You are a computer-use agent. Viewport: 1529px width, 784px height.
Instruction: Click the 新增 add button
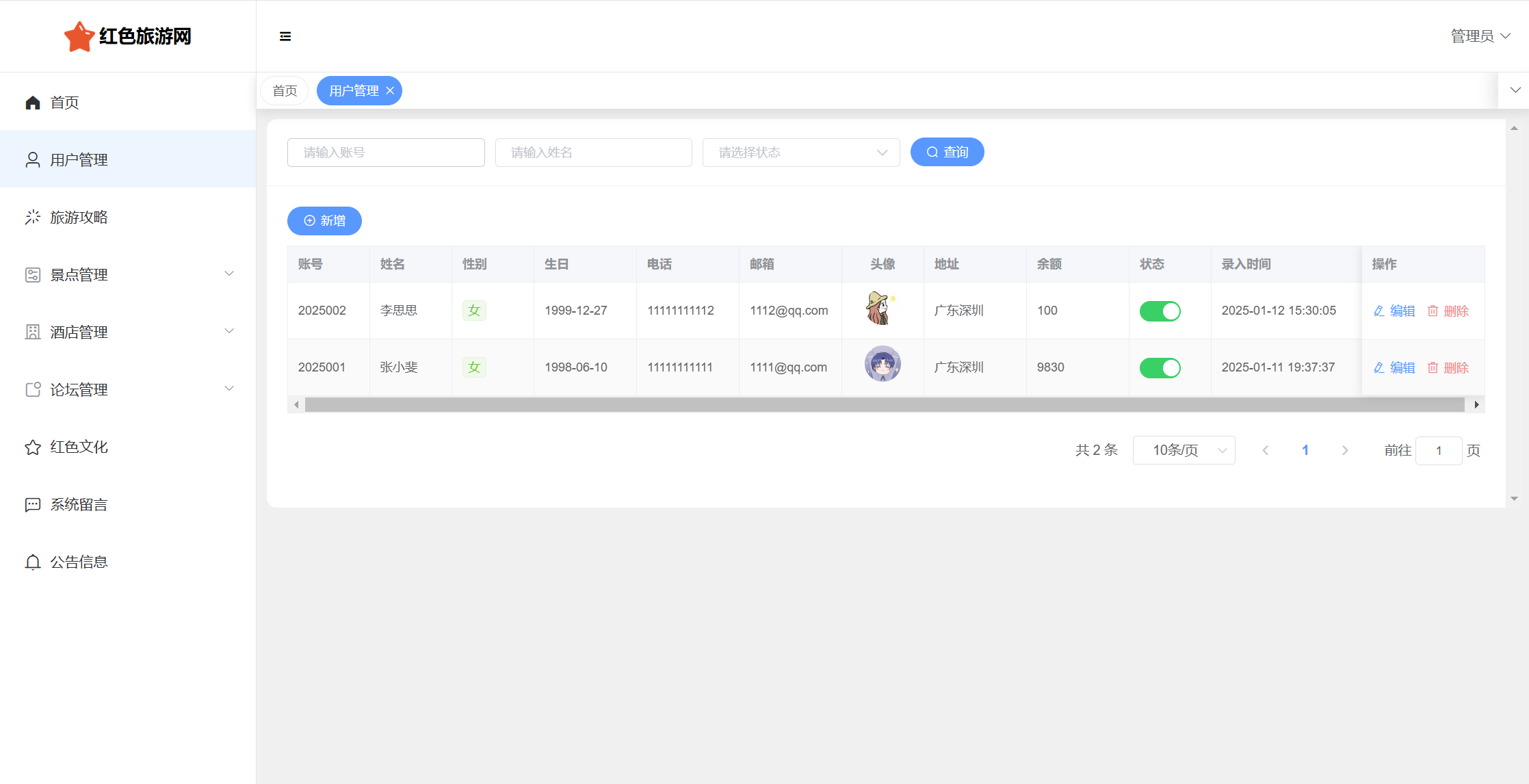tap(324, 221)
